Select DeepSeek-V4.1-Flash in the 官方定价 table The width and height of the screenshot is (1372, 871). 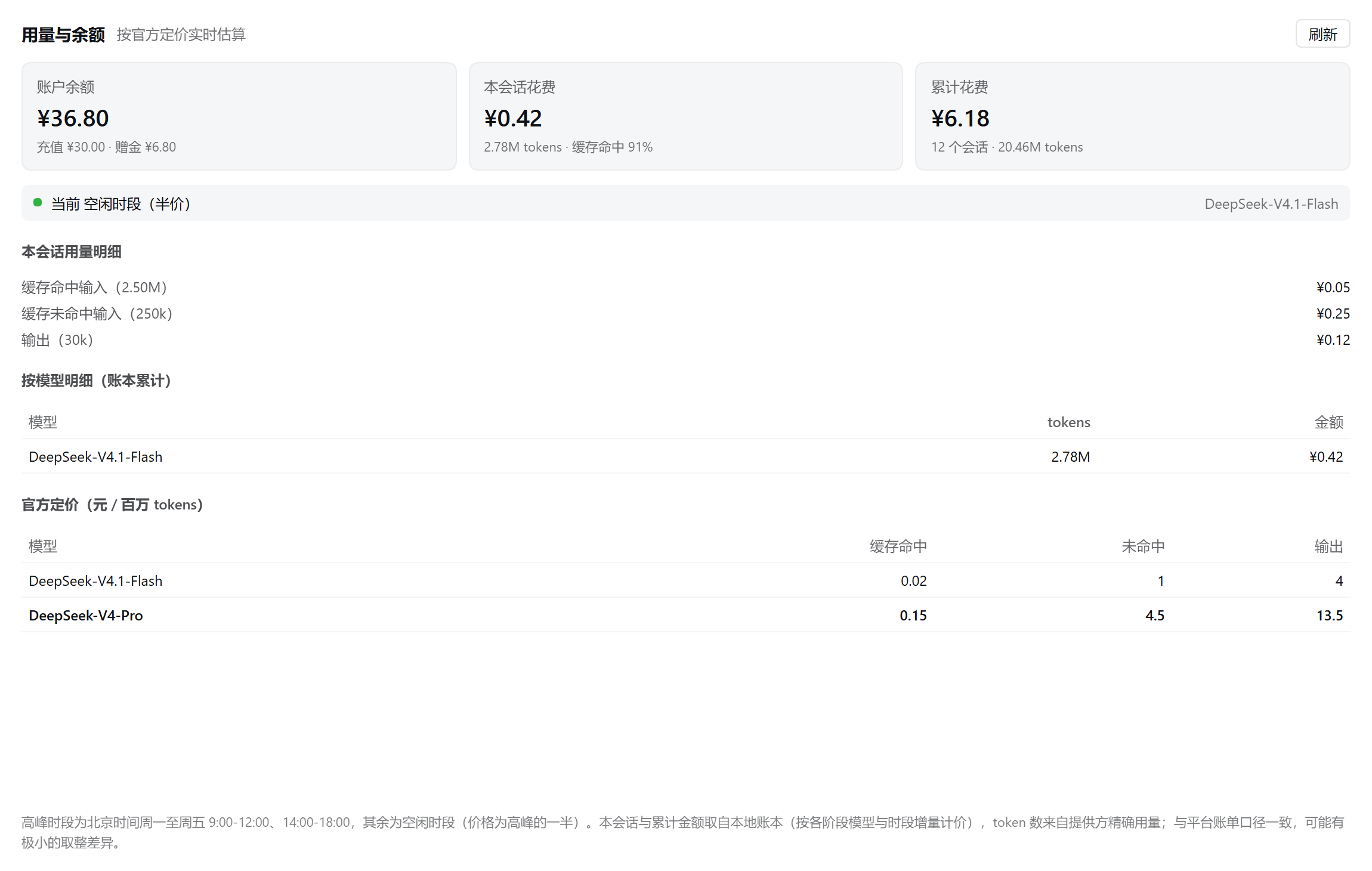pos(95,581)
